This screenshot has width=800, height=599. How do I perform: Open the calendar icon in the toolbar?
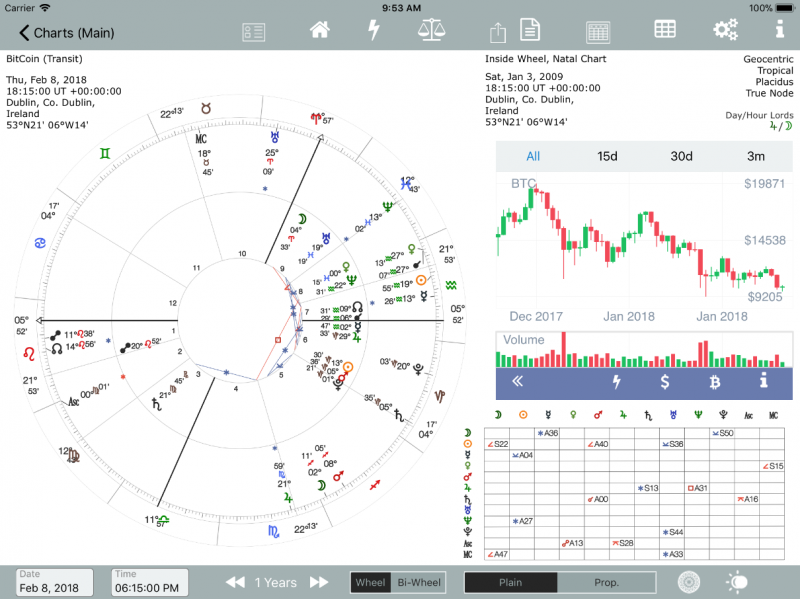point(598,31)
